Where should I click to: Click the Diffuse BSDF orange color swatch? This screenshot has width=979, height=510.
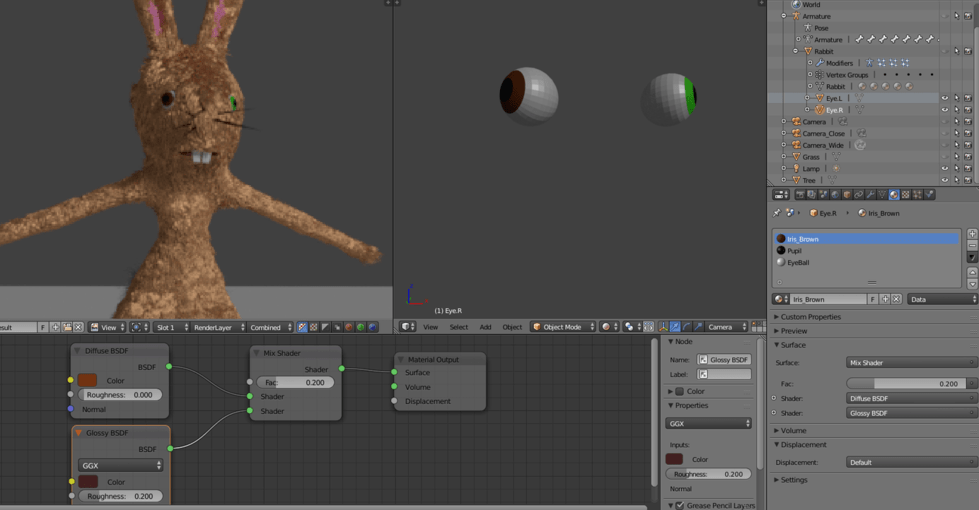point(88,380)
